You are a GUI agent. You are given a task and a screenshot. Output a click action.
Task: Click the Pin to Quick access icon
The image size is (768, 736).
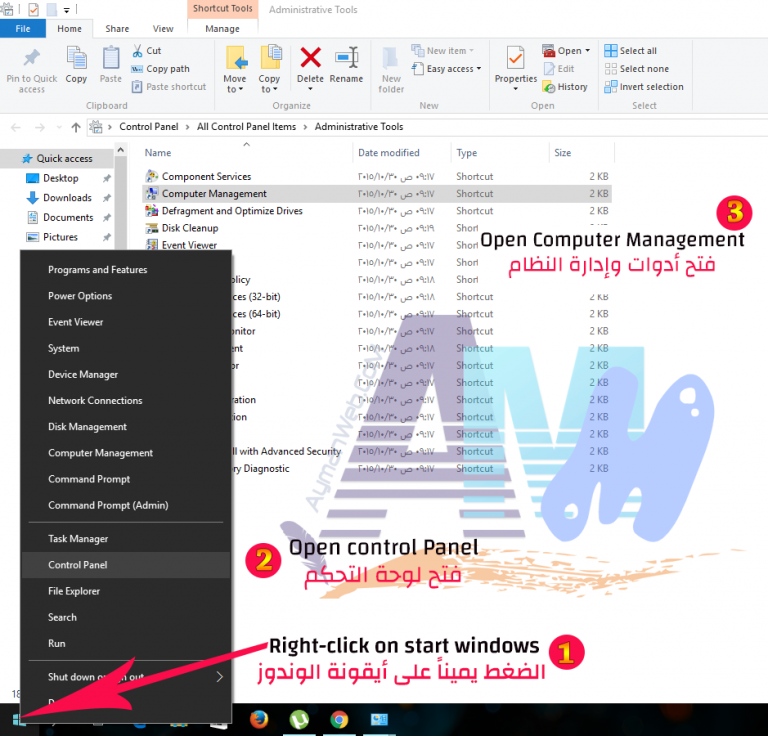coord(32,57)
